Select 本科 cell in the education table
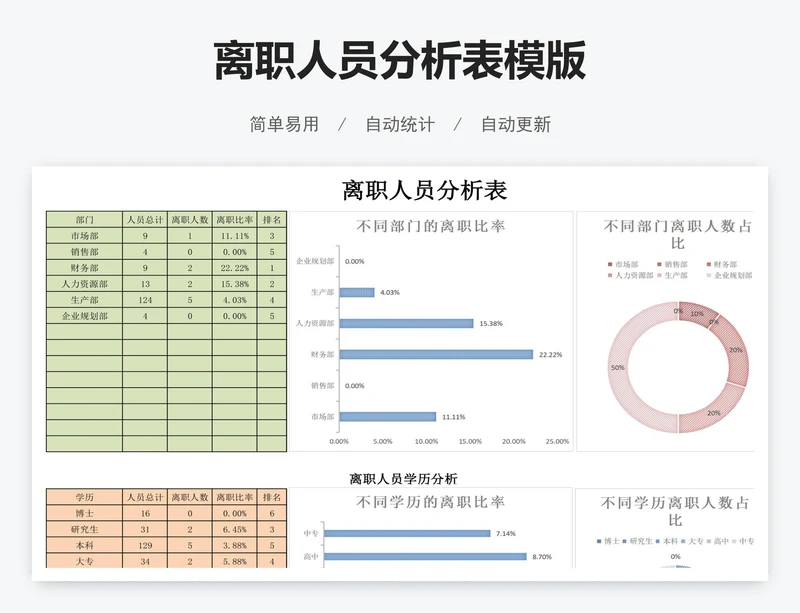 (x=84, y=545)
